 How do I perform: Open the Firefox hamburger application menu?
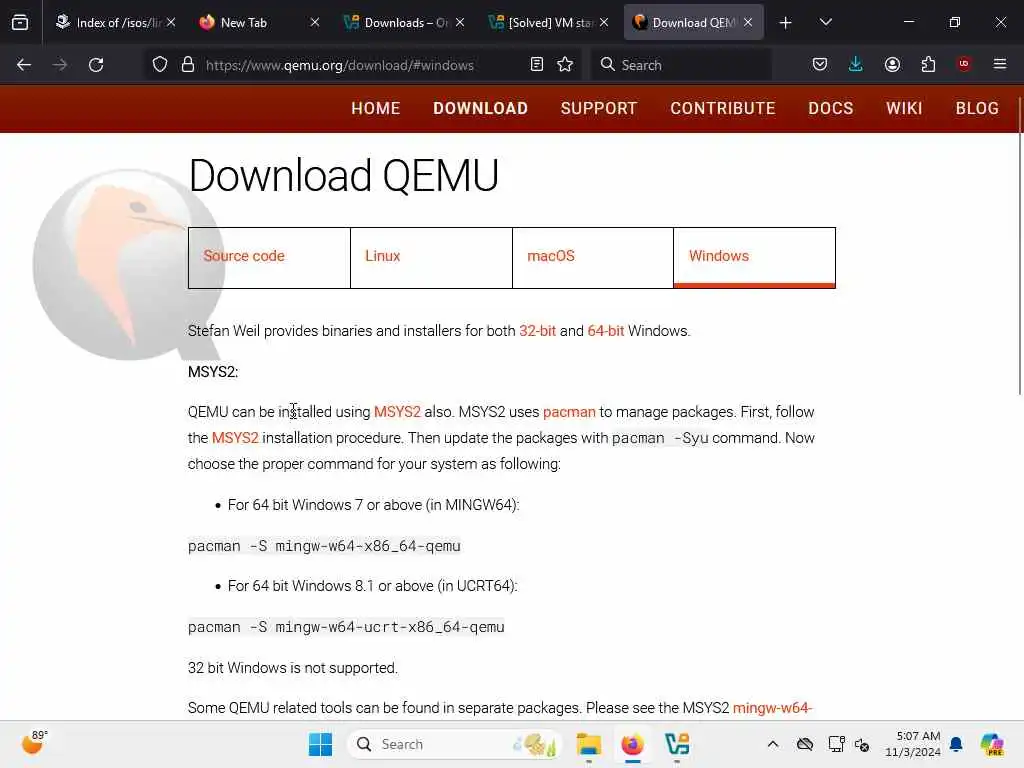(1000, 64)
